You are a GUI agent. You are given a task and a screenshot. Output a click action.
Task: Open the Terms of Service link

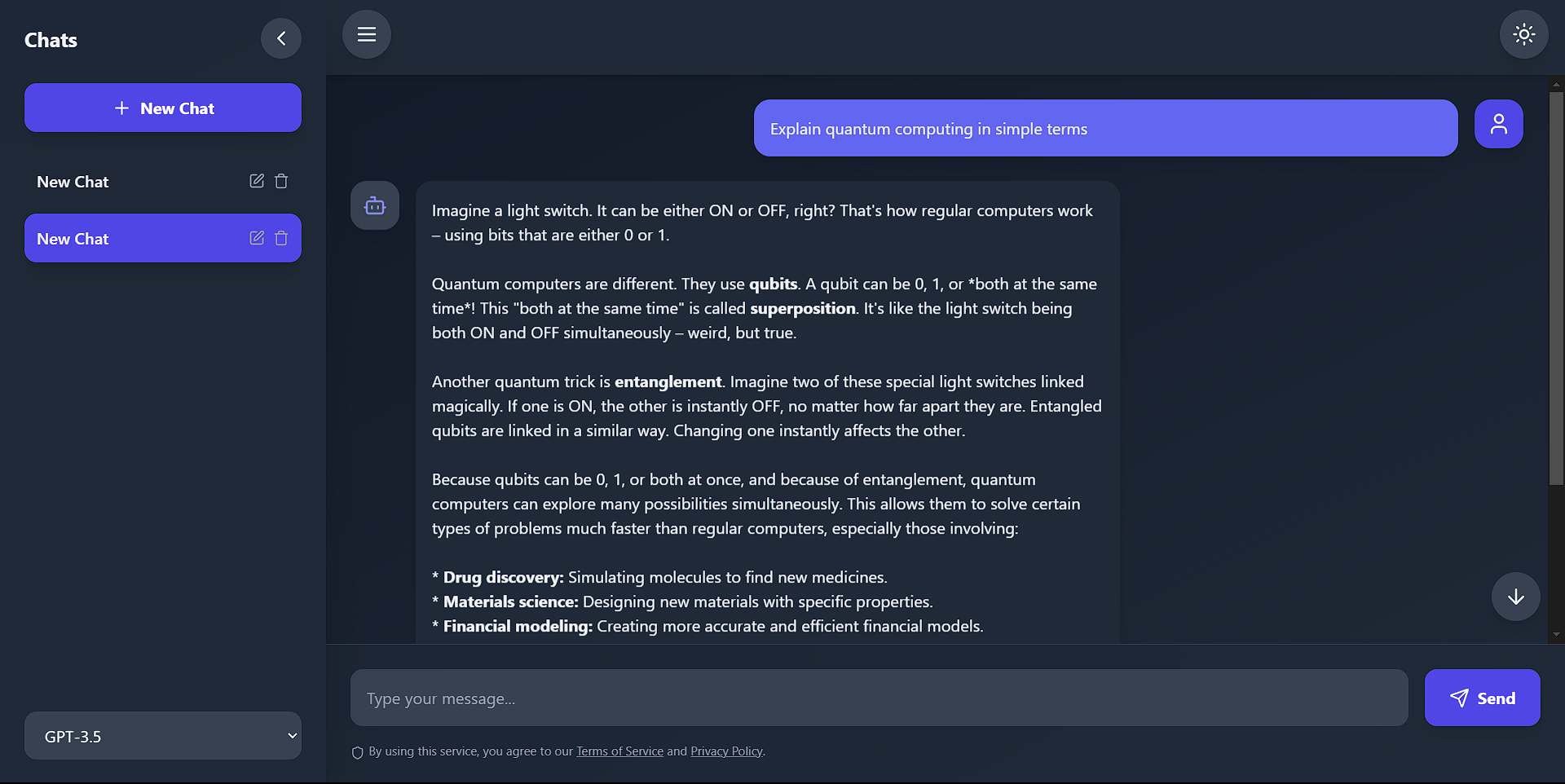click(x=619, y=751)
